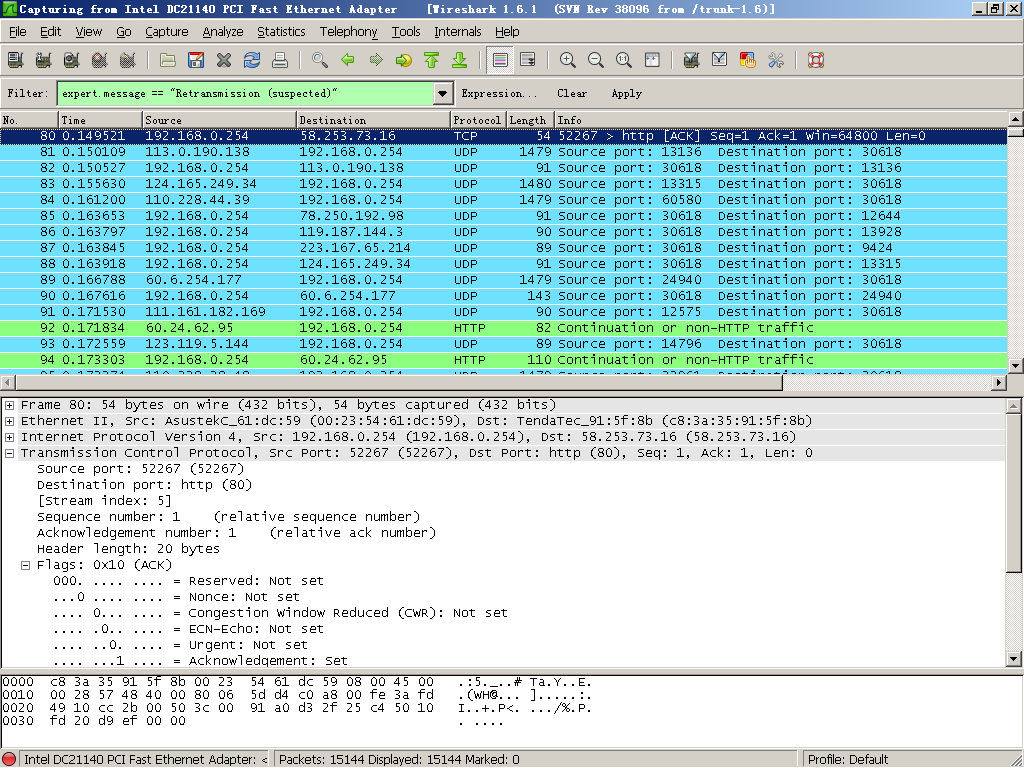Select the Acknowledgement: Set flag line
1024x768 pixels.
[200, 661]
